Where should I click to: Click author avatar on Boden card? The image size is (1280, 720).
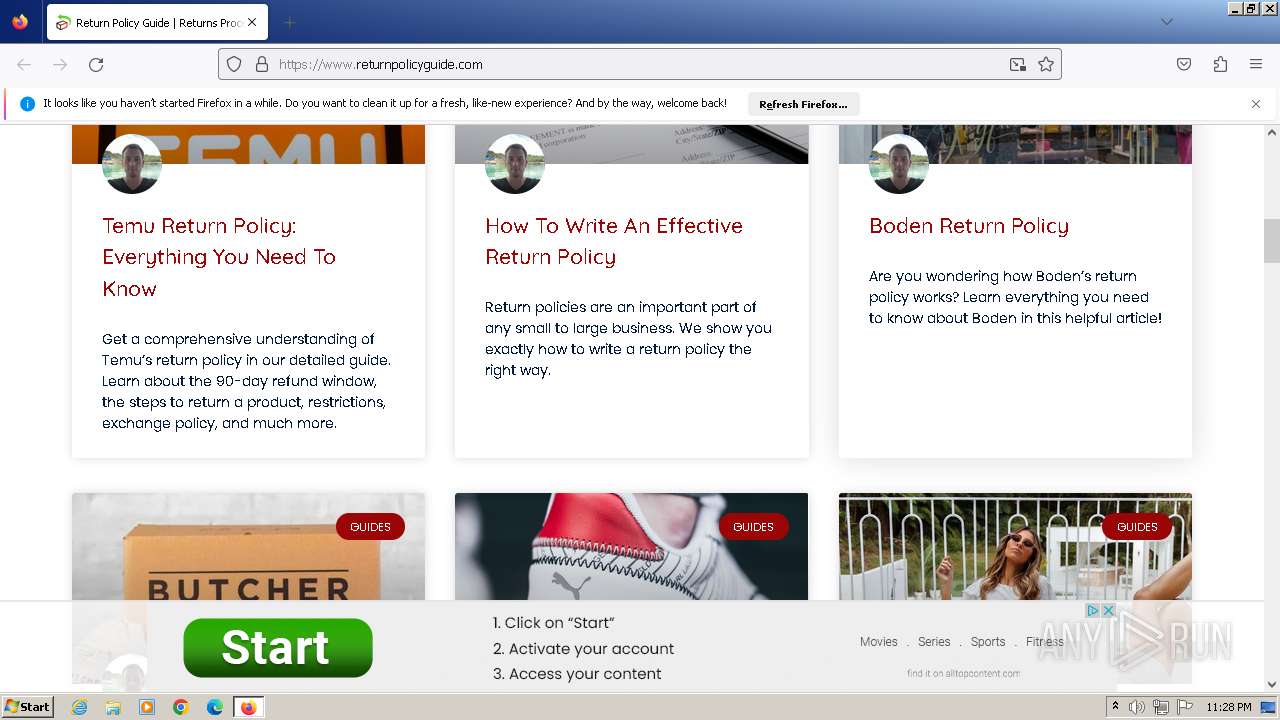point(899,163)
